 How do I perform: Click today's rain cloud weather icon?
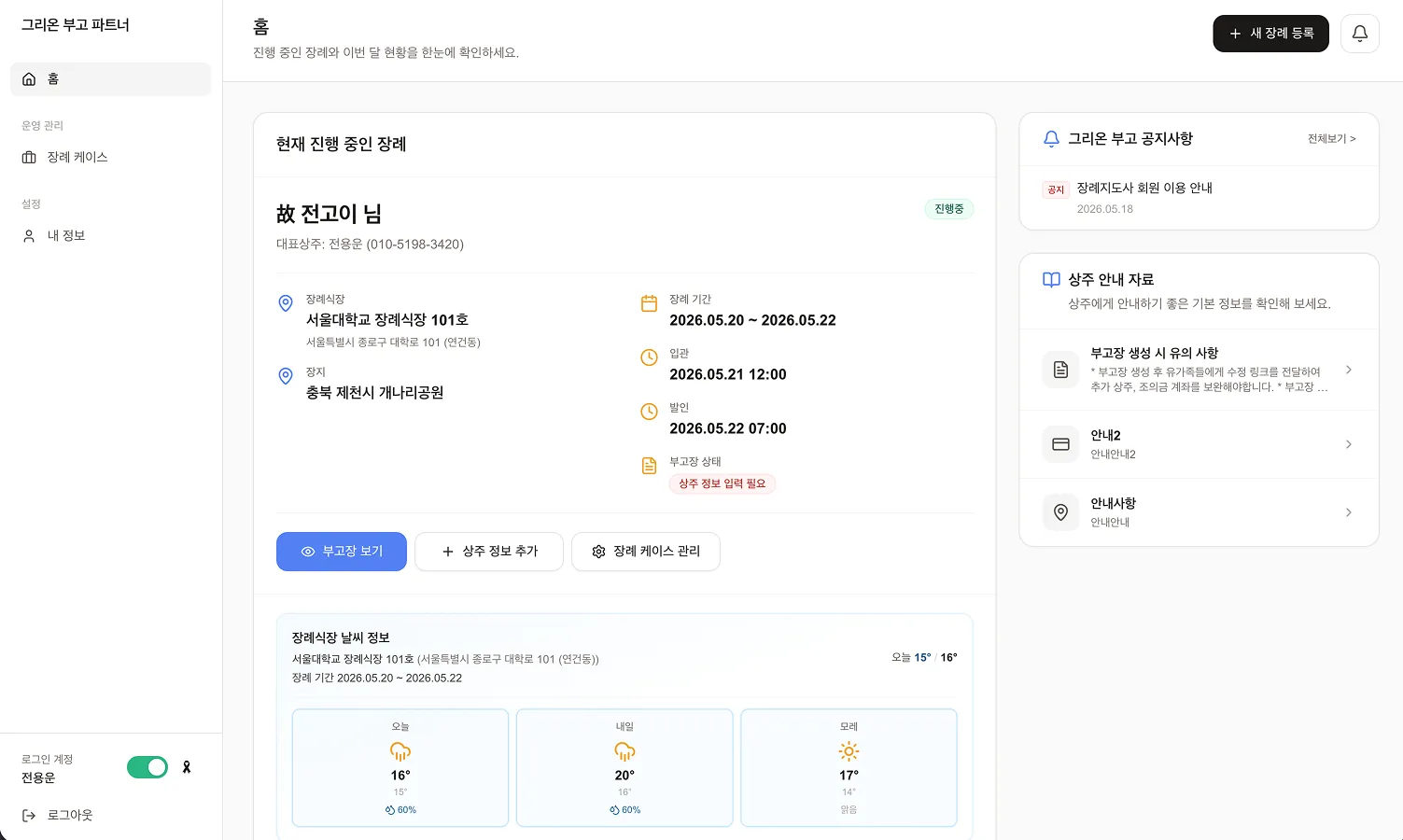pos(400,751)
